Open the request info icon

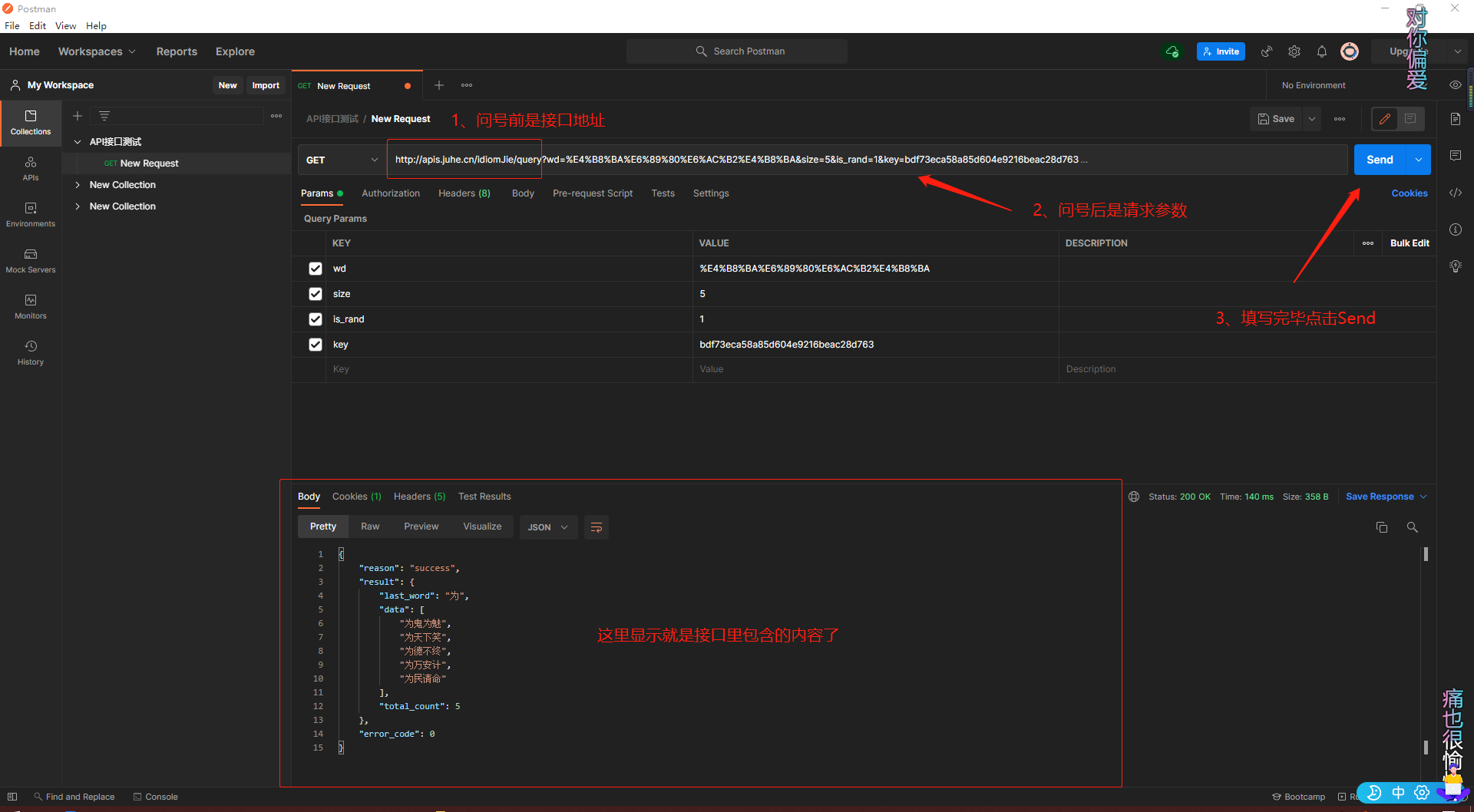pyautogui.click(x=1455, y=229)
